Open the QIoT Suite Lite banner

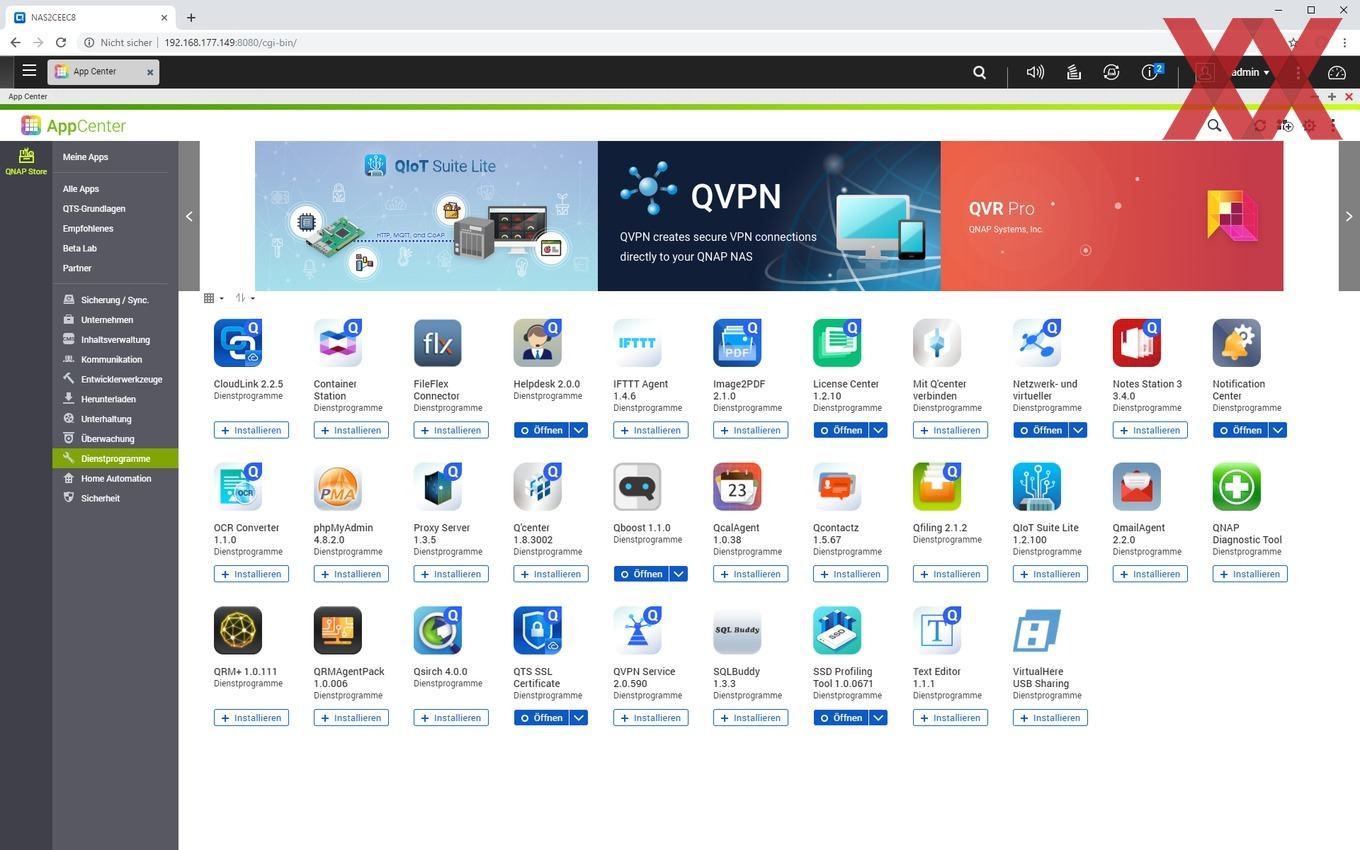point(426,216)
